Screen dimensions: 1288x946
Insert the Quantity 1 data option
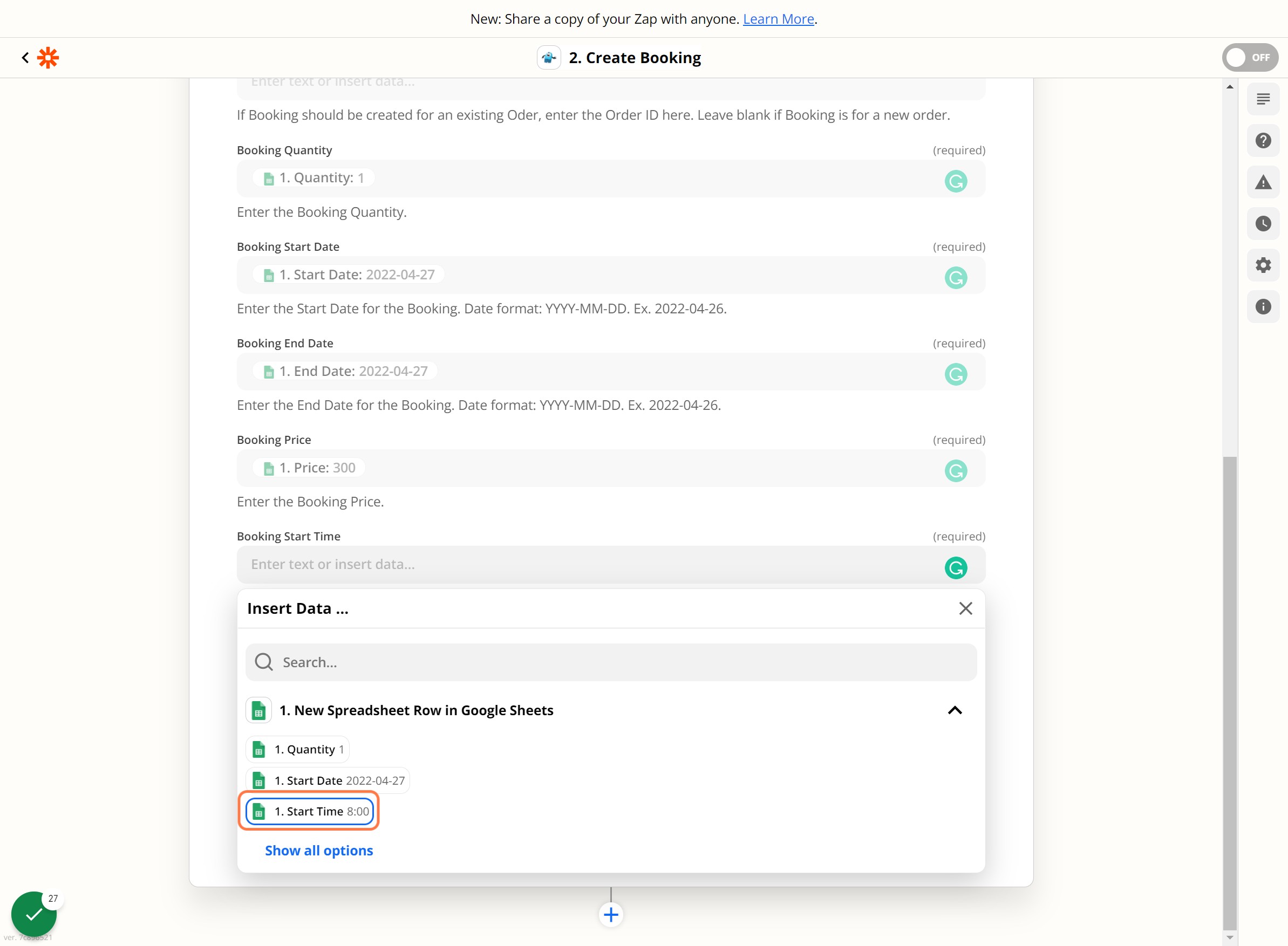(x=297, y=749)
